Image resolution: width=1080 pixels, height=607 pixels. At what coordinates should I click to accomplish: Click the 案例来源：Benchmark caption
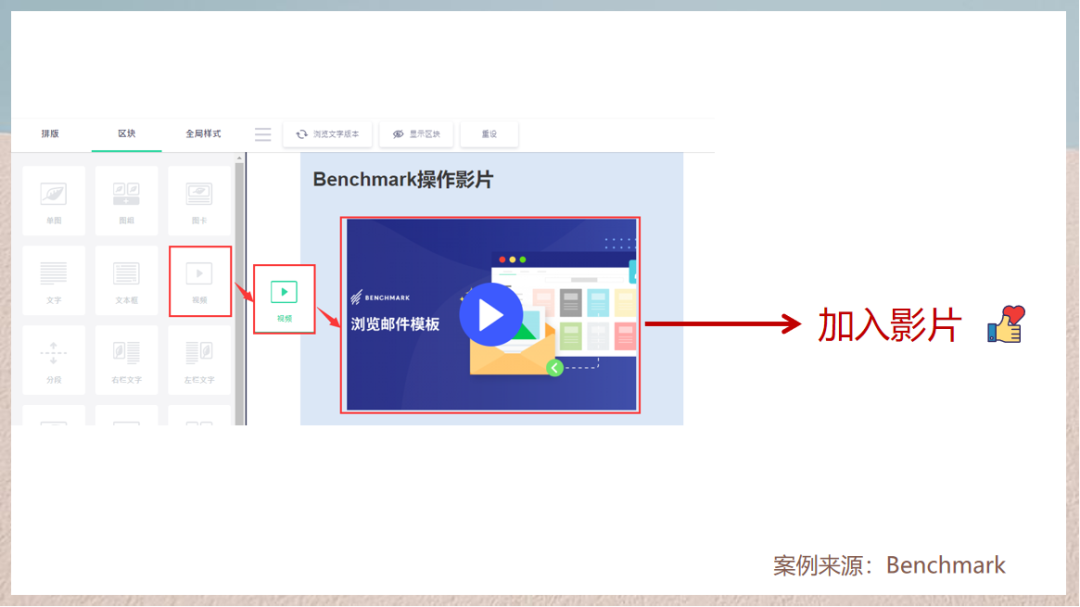coord(889,565)
